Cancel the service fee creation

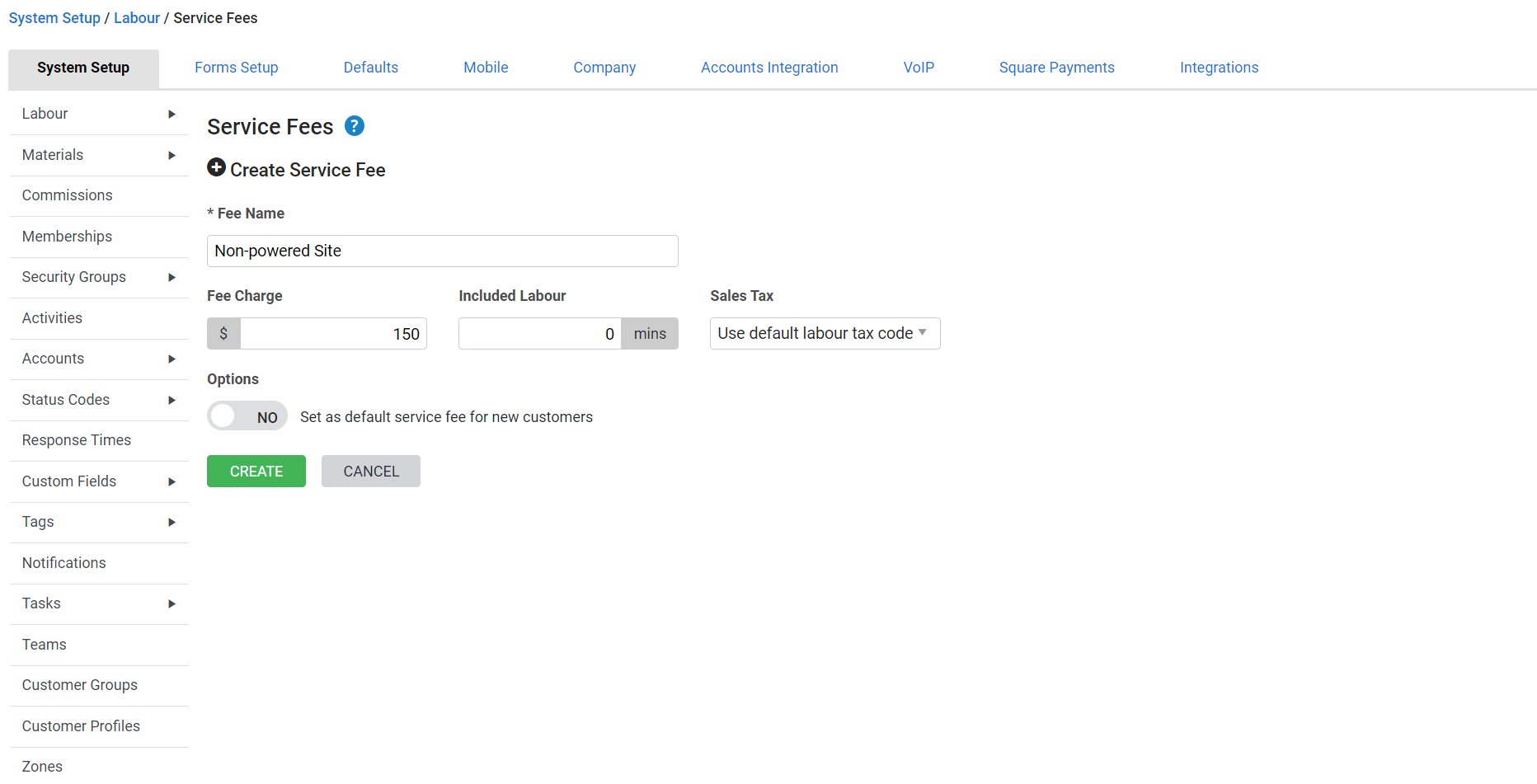tap(370, 471)
